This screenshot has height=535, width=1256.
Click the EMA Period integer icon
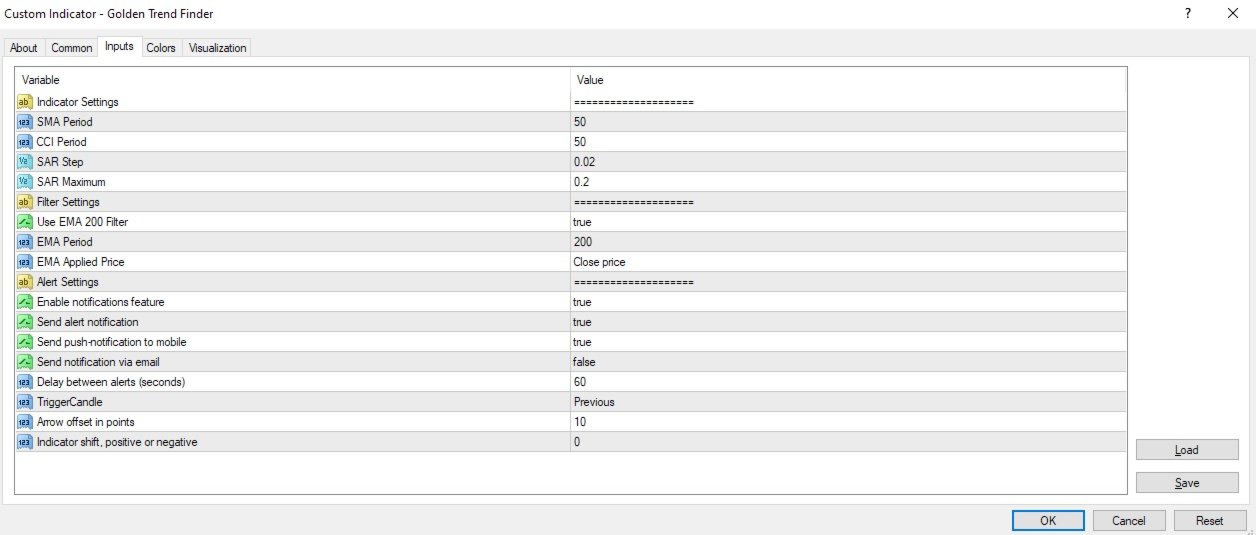point(25,242)
